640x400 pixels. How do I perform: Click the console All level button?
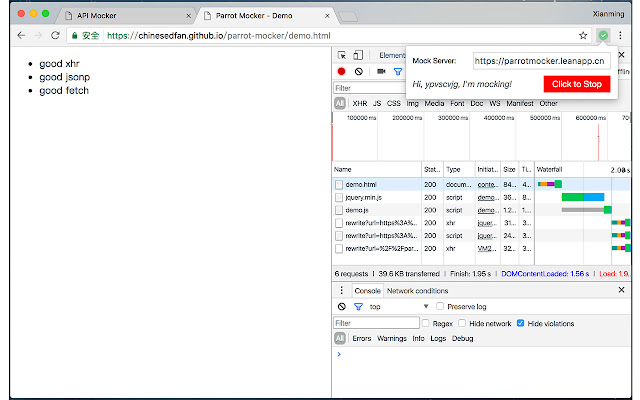340,338
